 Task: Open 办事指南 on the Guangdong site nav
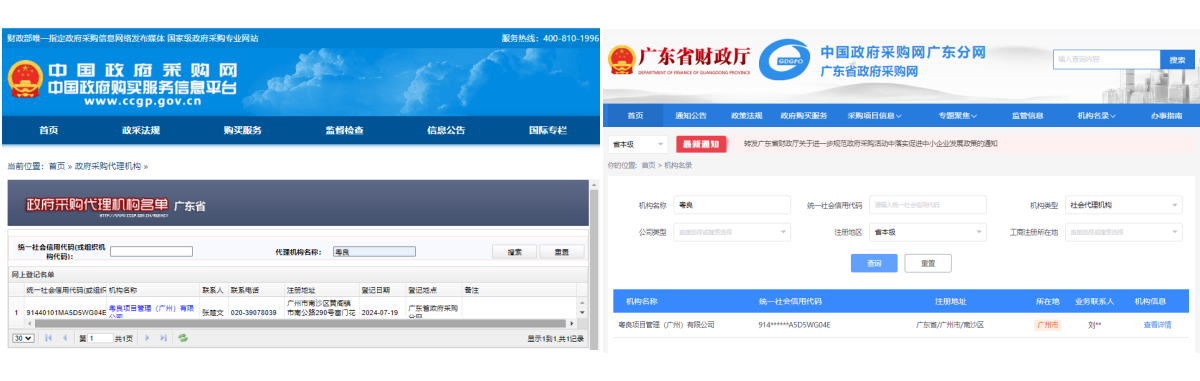[x=1166, y=116]
